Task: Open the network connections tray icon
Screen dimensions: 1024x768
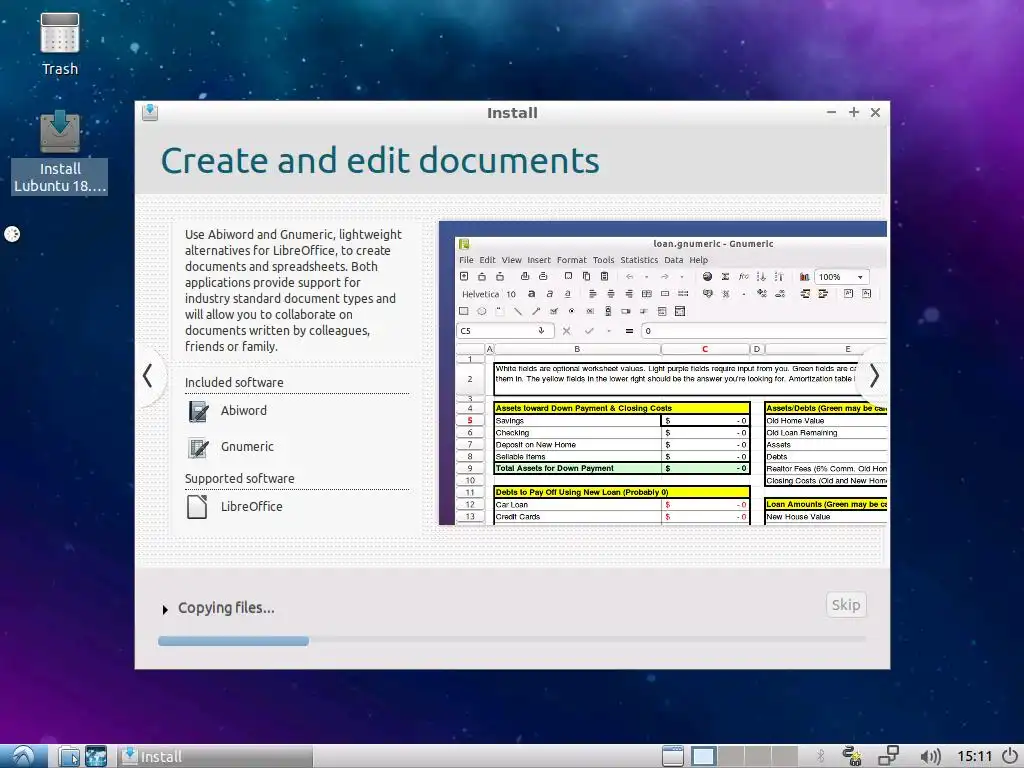Action: point(888,756)
